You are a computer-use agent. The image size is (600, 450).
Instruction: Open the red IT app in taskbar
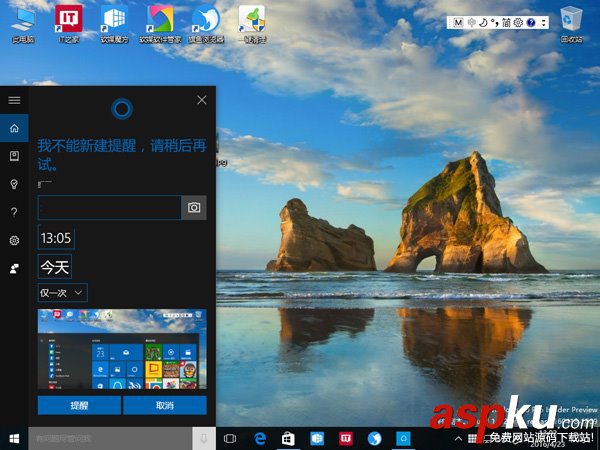[346, 439]
